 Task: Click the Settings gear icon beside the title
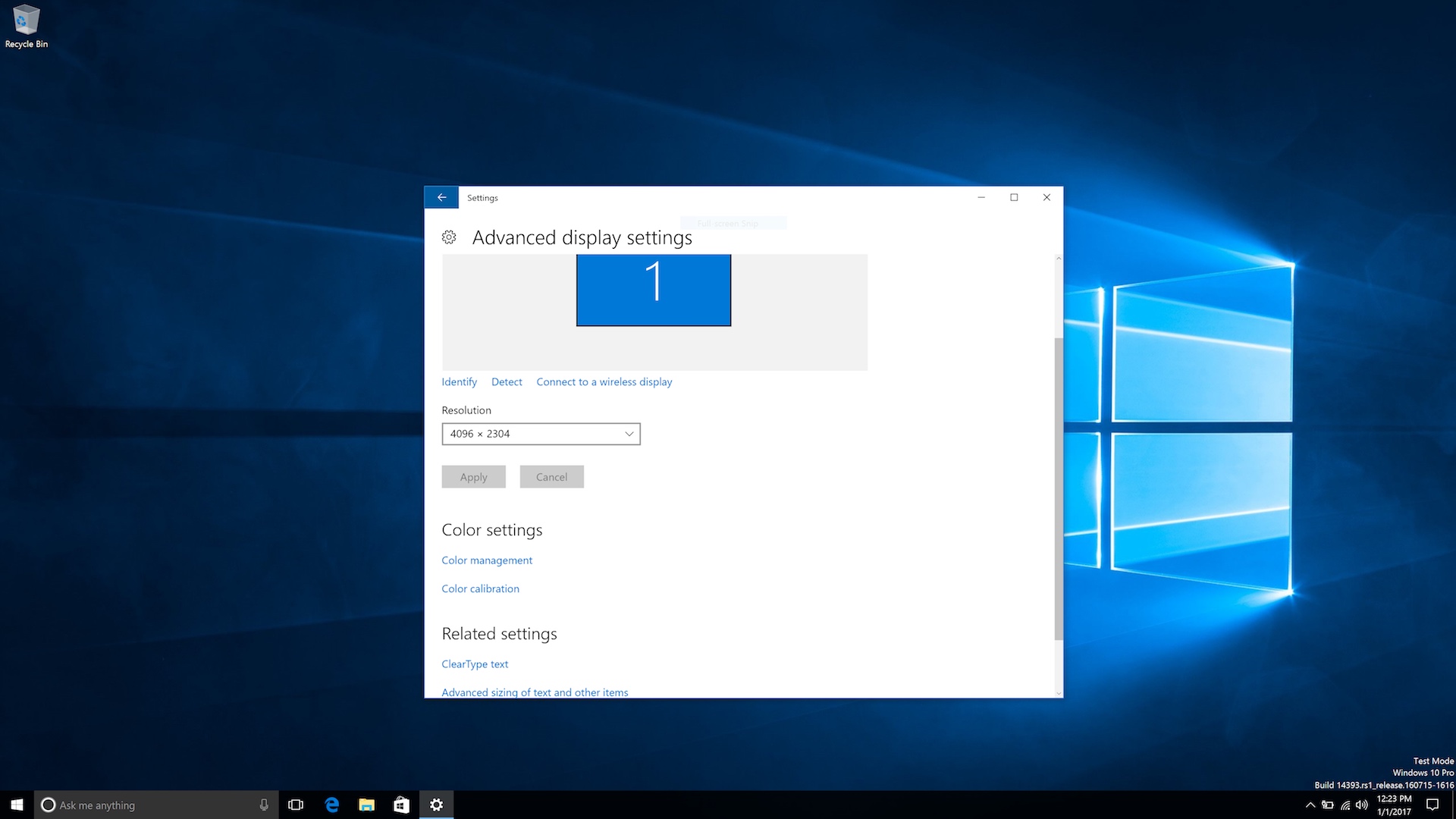click(x=449, y=237)
